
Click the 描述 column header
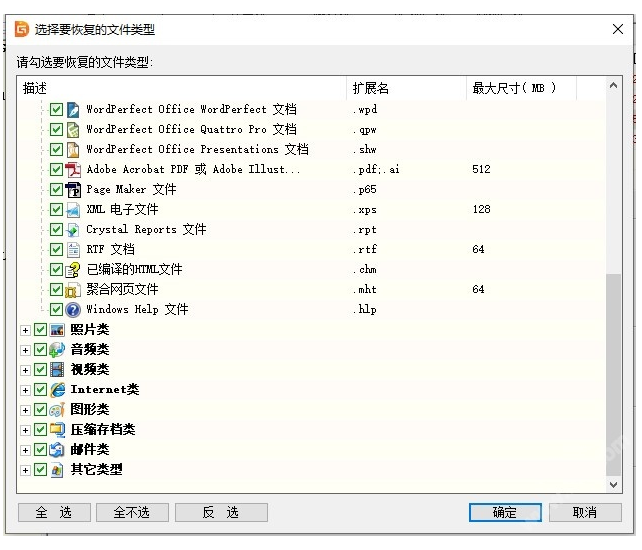(182, 88)
